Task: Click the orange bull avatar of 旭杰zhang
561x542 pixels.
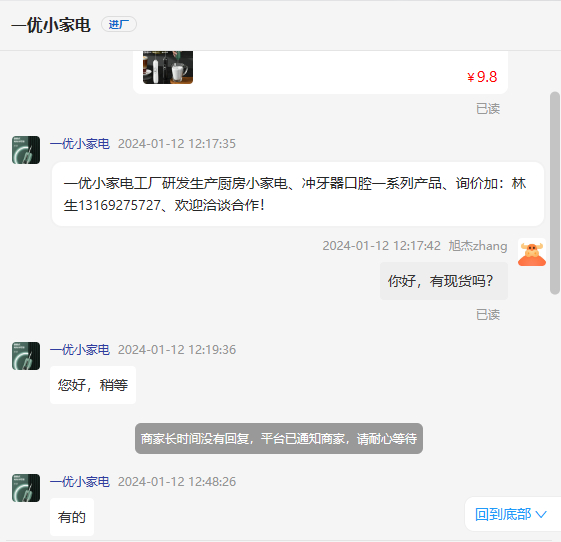Action: 532,253
